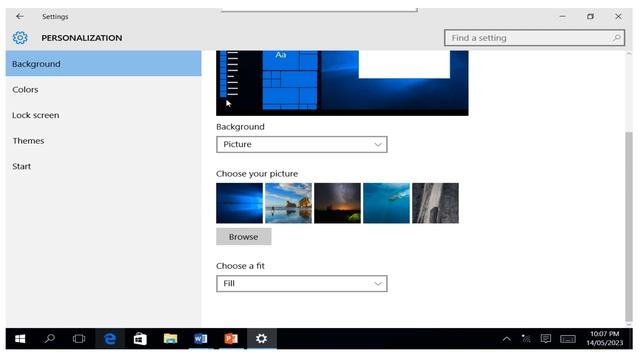Click the Browse button
Screen dimensions: 640x360
pyautogui.click(x=244, y=237)
